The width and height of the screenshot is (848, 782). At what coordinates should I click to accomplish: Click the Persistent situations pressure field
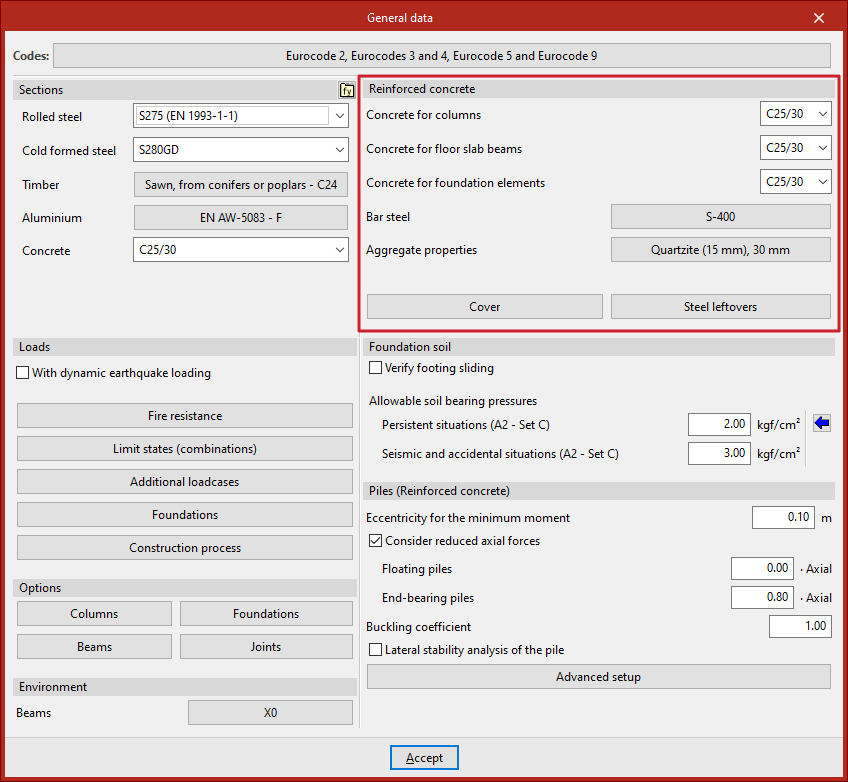pyautogui.click(x=719, y=424)
